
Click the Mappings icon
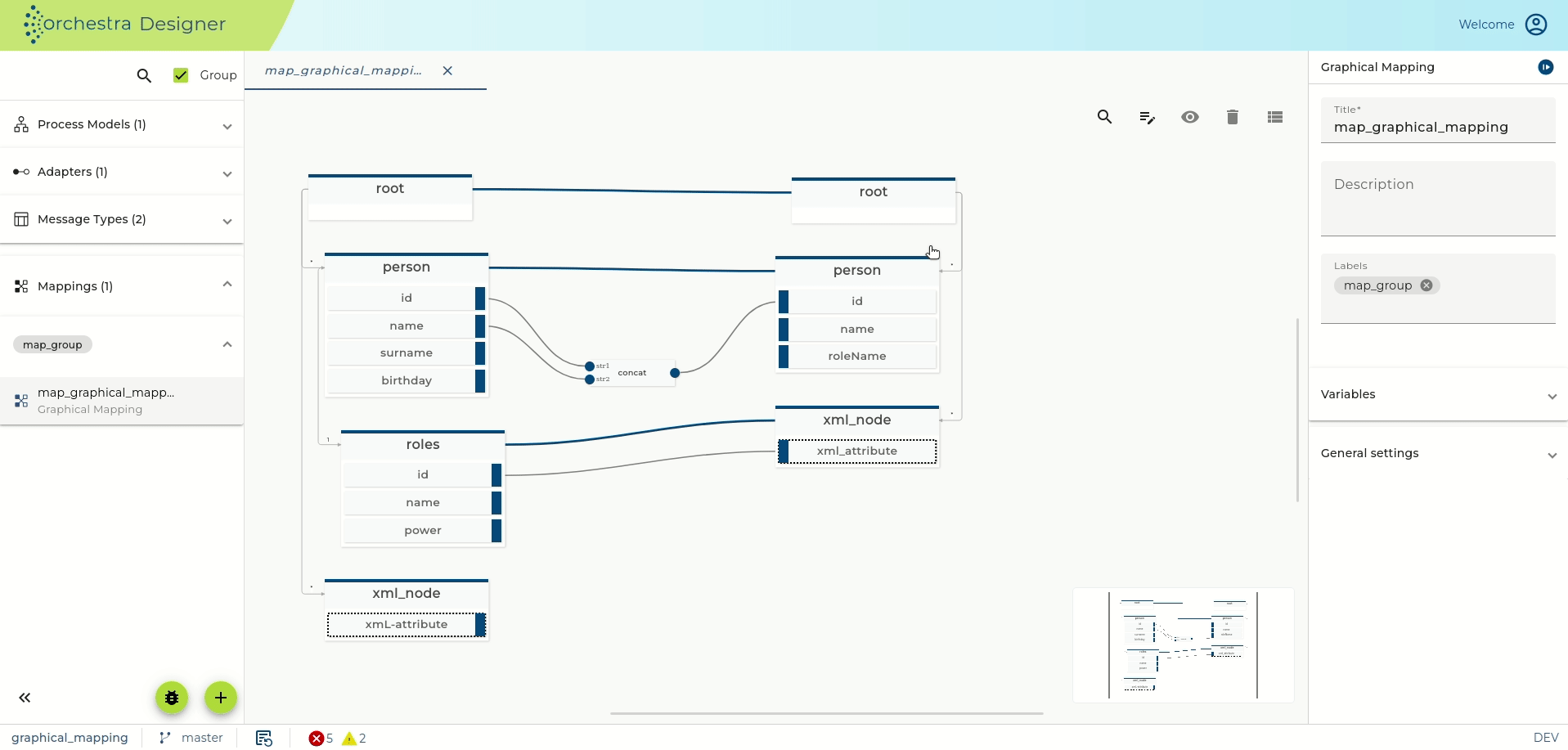point(21,286)
